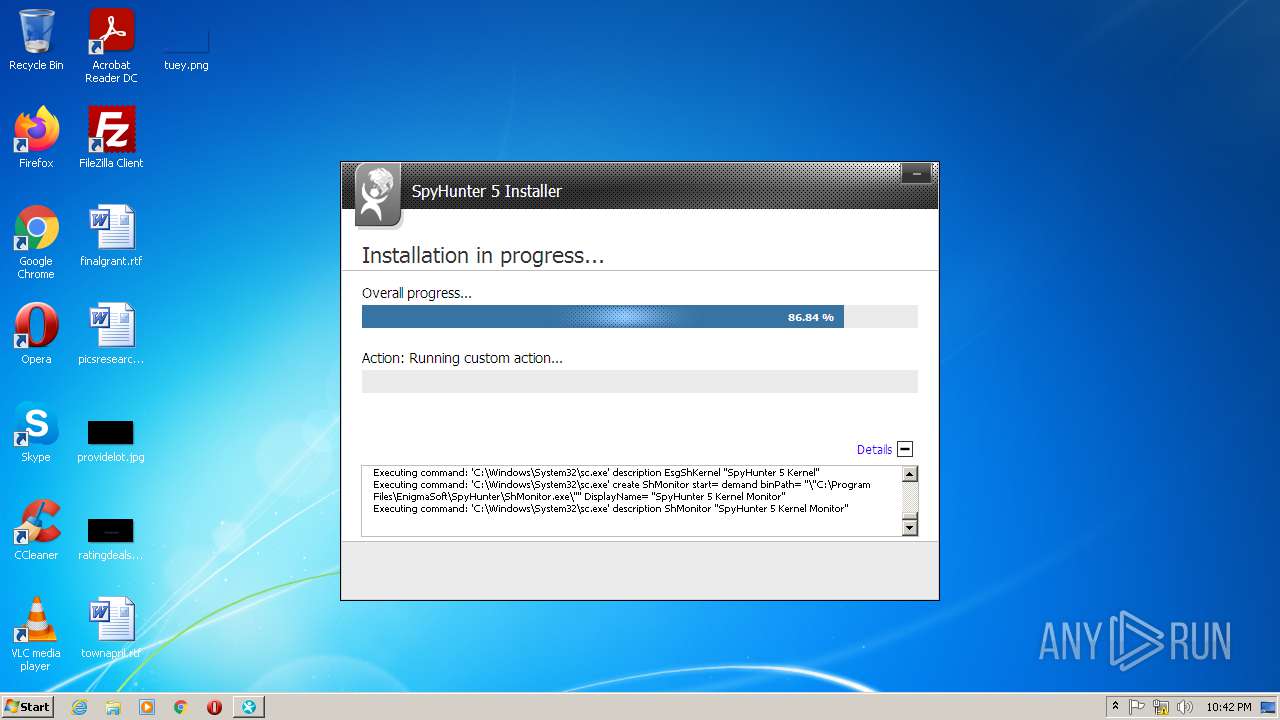Open the Opera browser shortcut
Screen dimensions: 1280x720
click(36, 334)
